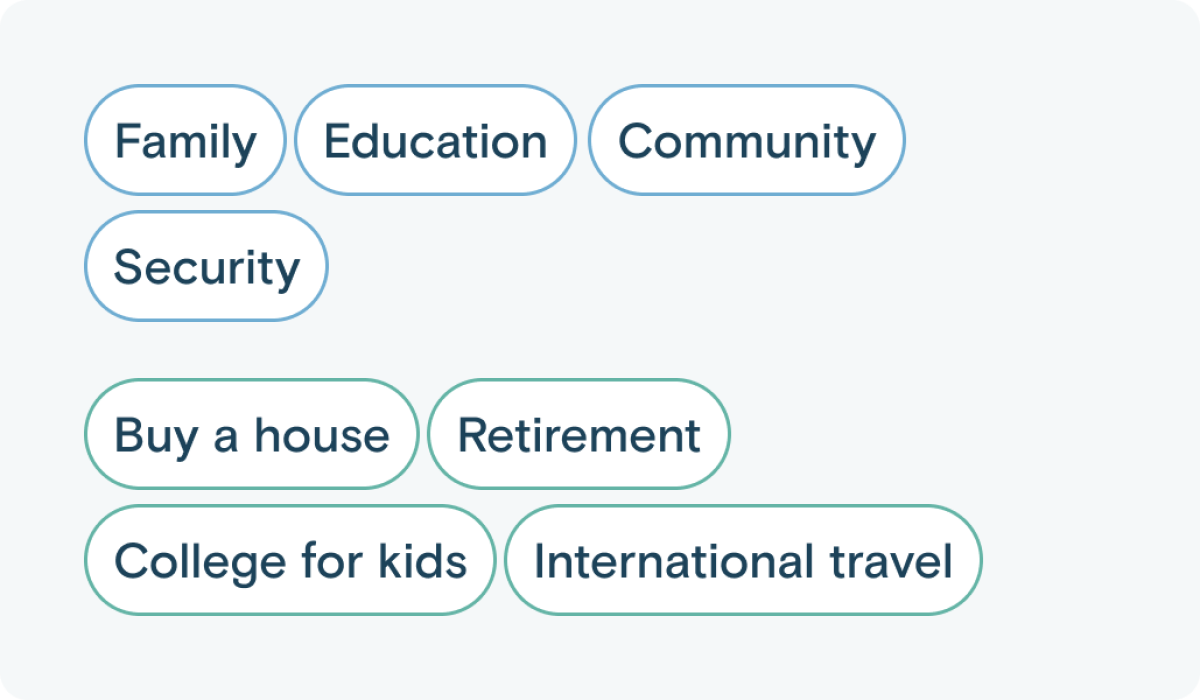Select International travel goal chip

(x=743, y=561)
